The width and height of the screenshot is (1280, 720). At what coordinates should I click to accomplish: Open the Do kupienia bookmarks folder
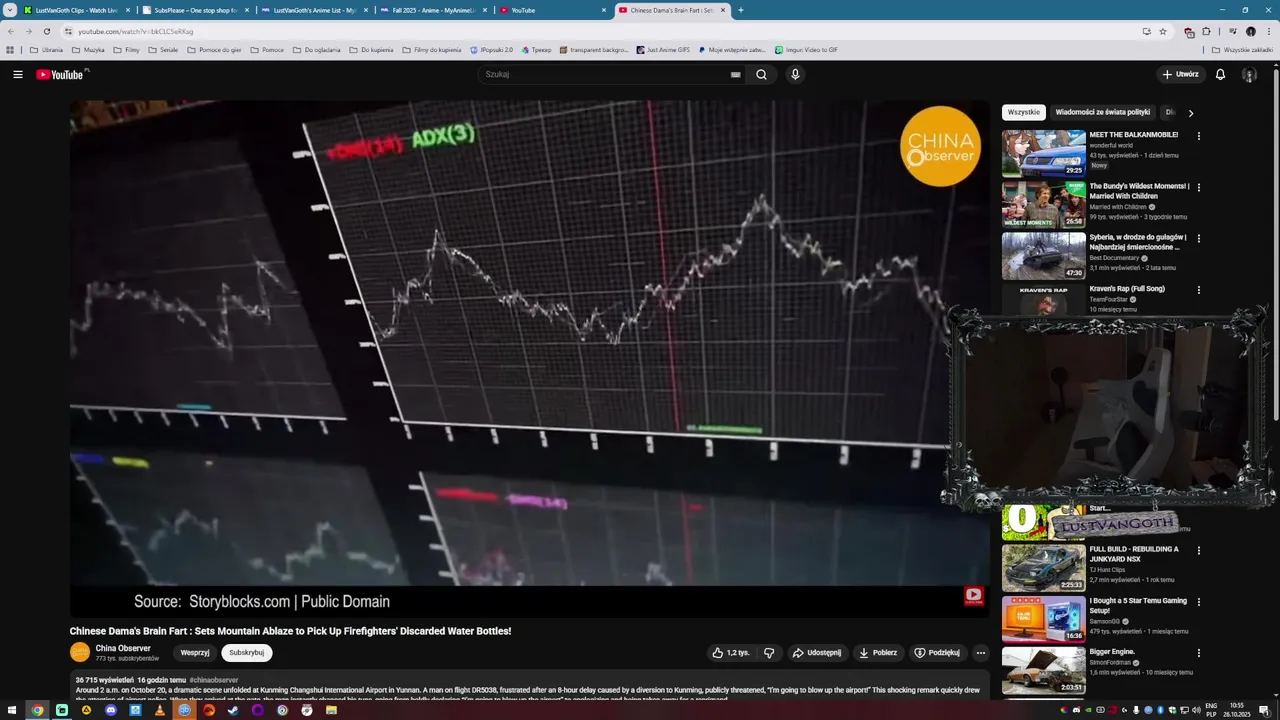coord(371,49)
